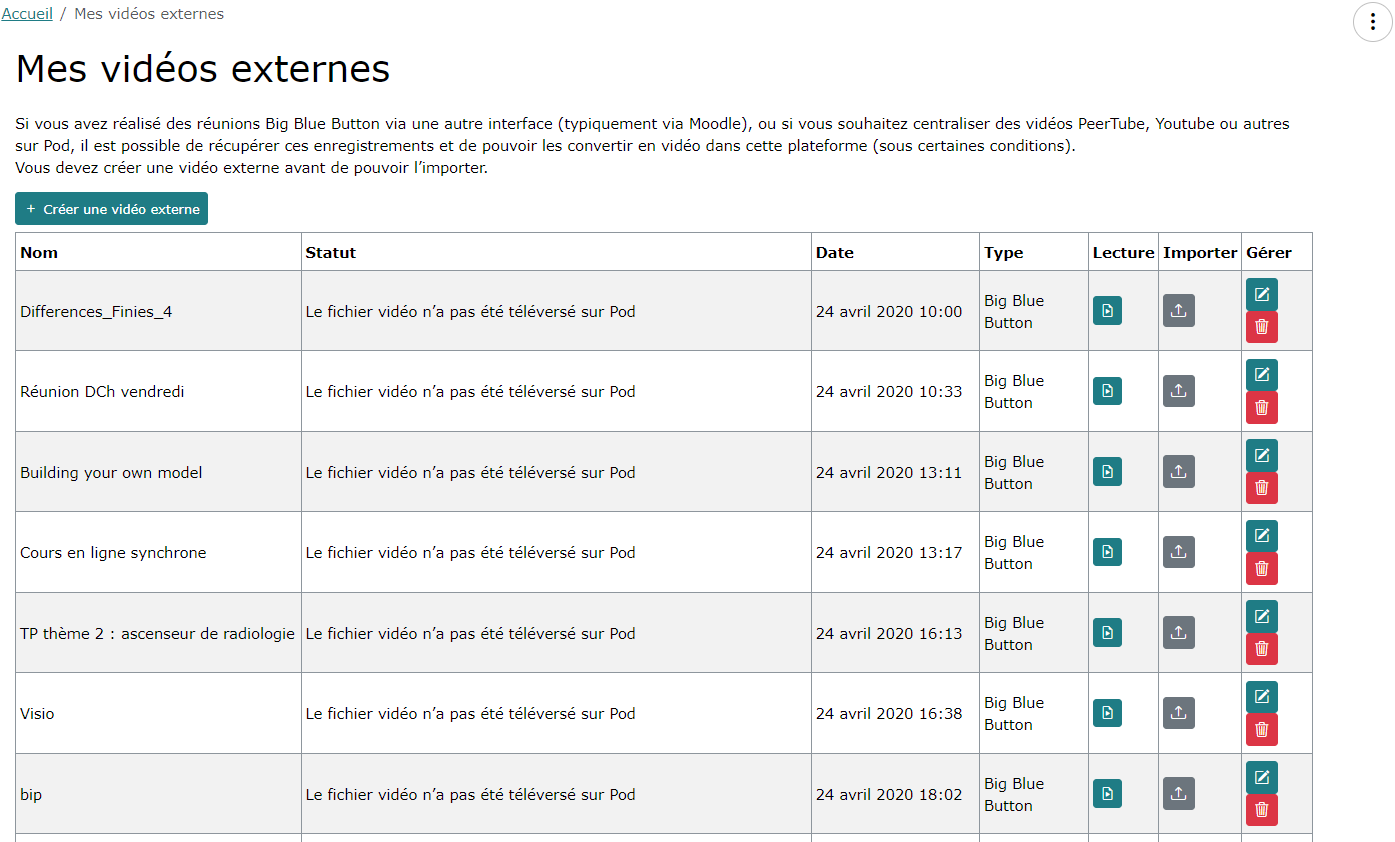Go to Accueil breadcrumb link

tap(27, 14)
